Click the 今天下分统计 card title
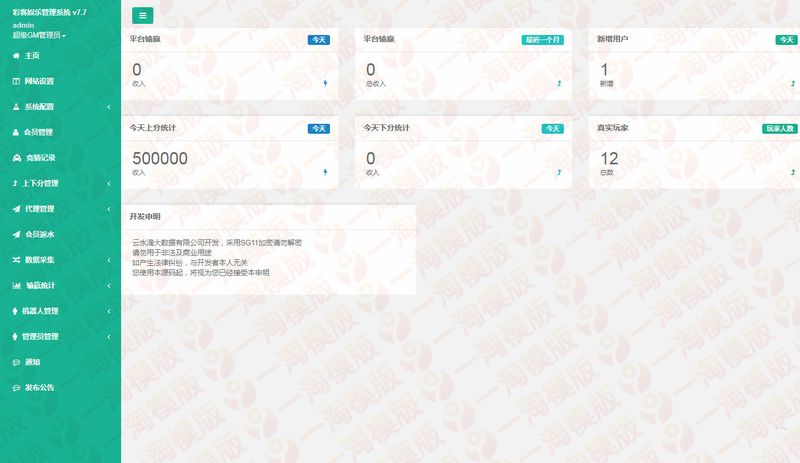Viewport: 800px width, 463px height. pos(386,128)
